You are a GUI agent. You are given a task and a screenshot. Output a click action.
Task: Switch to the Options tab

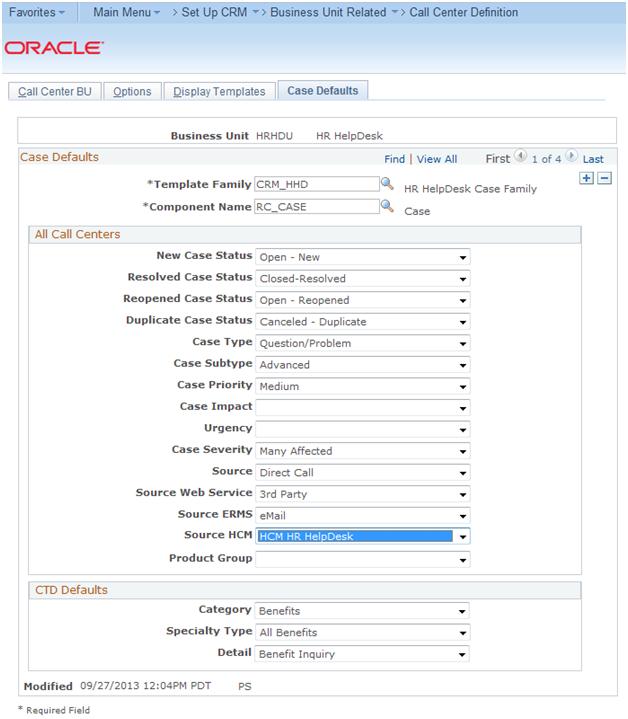point(132,91)
